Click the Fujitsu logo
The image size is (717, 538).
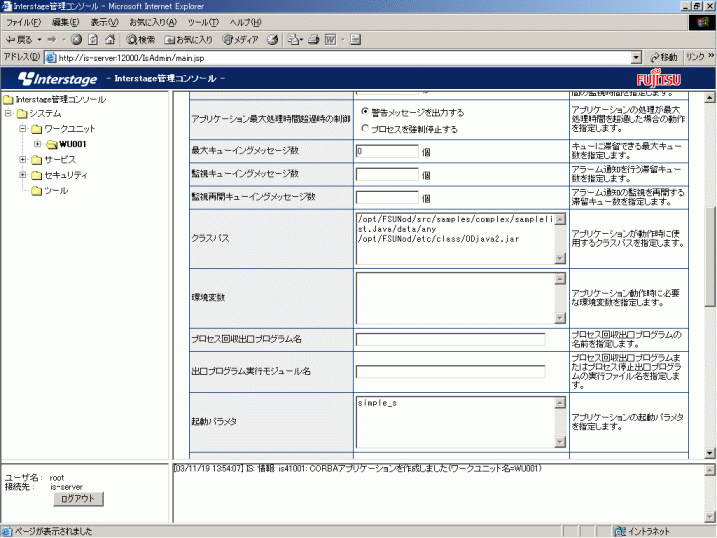(658, 79)
